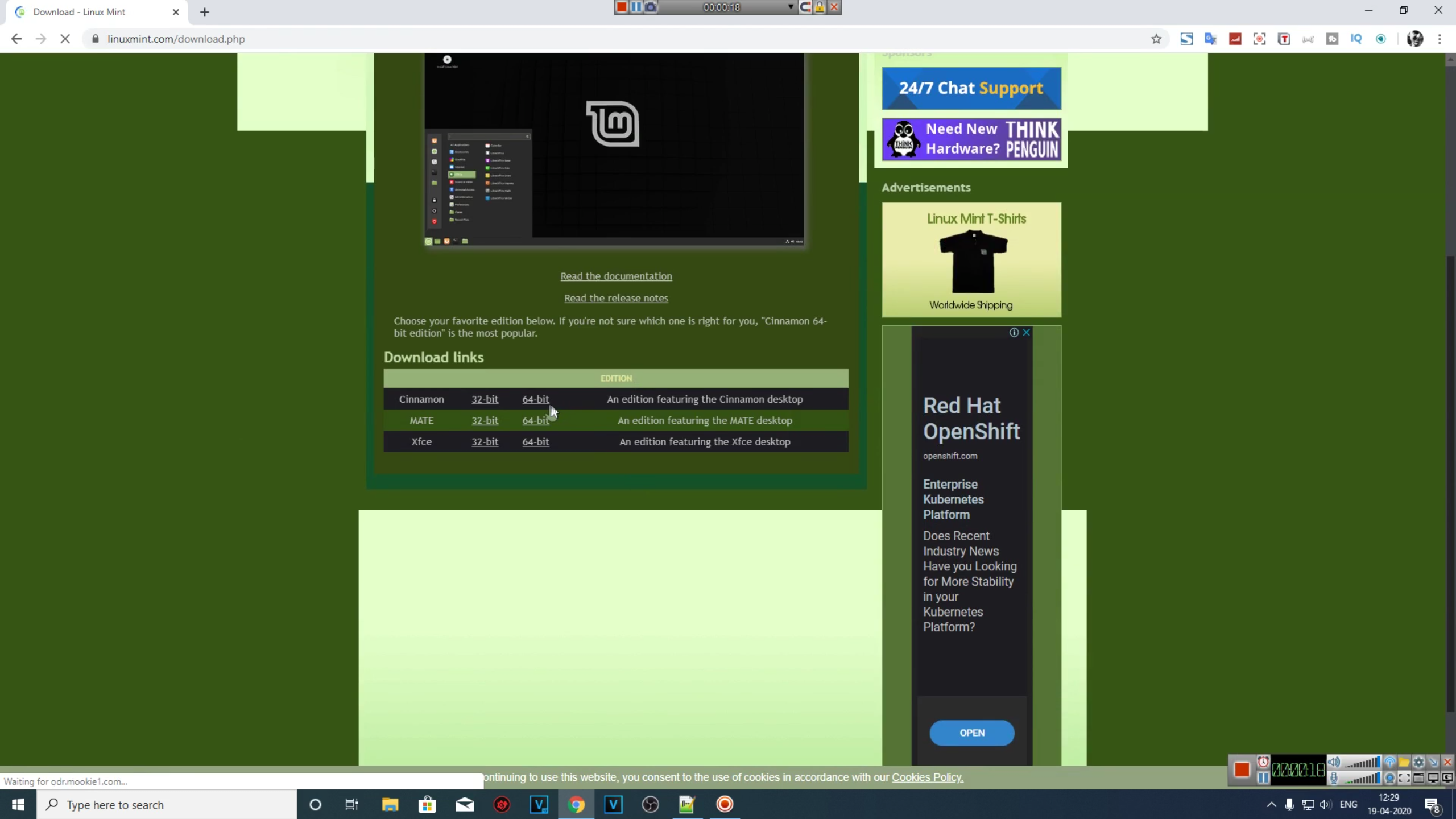Open the Windows Start menu
Image resolution: width=1456 pixels, height=819 pixels.
click(x=18, y=804)
